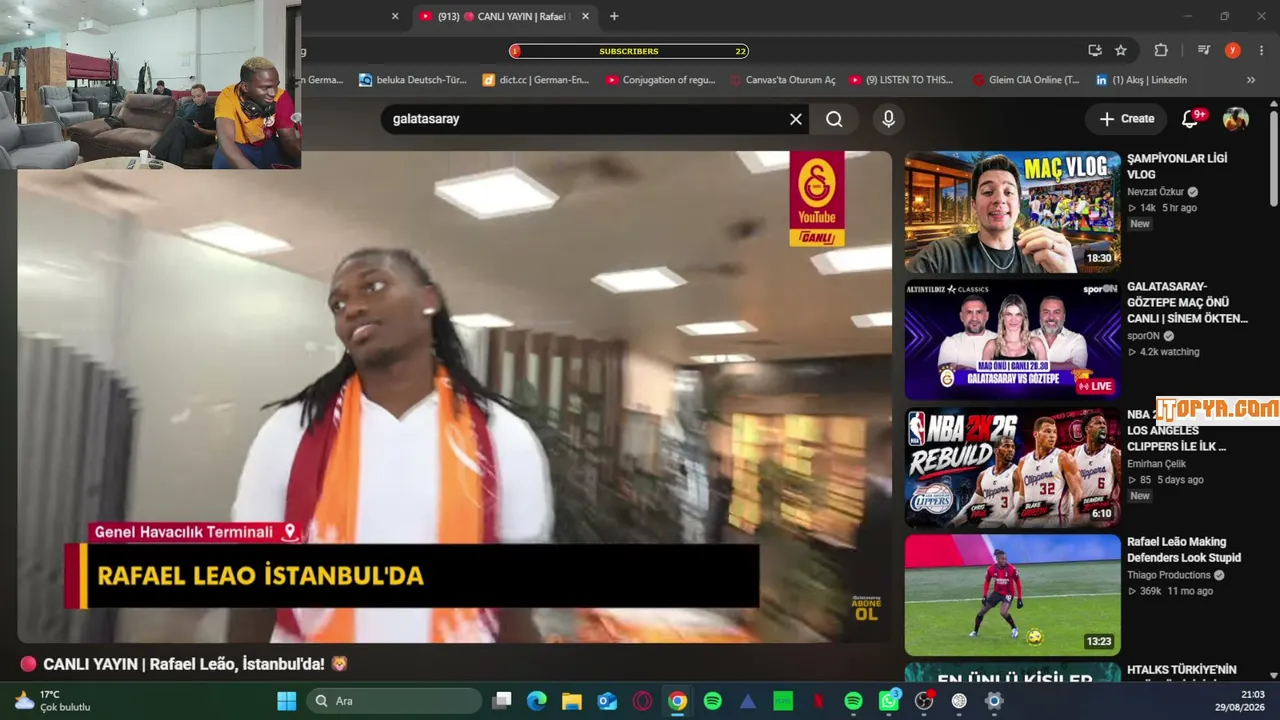Open the Conjugation of regu... bookmark
The width and height of the screenshot is (1280, 720).
coord(660,80)
